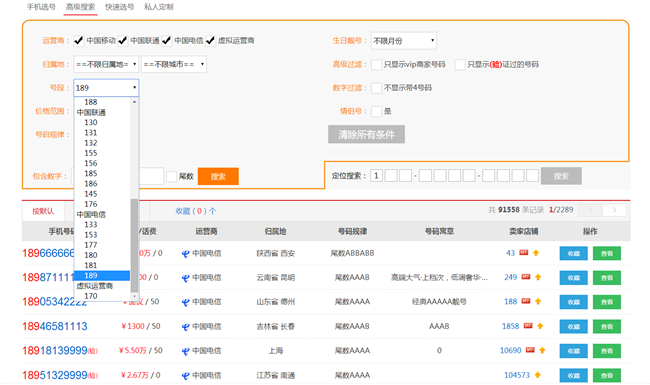Uncheck 中国联通 carrier checkbox
The image size is (650, 385).
click(123, 41)
